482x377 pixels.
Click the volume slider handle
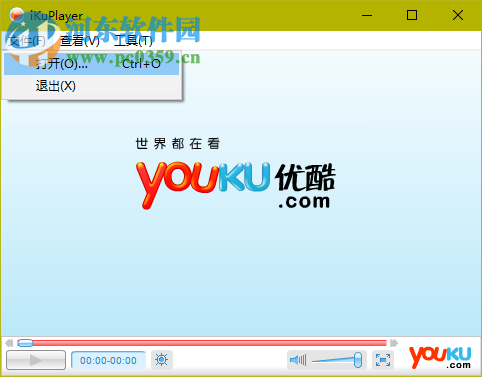tap(358, 360)
